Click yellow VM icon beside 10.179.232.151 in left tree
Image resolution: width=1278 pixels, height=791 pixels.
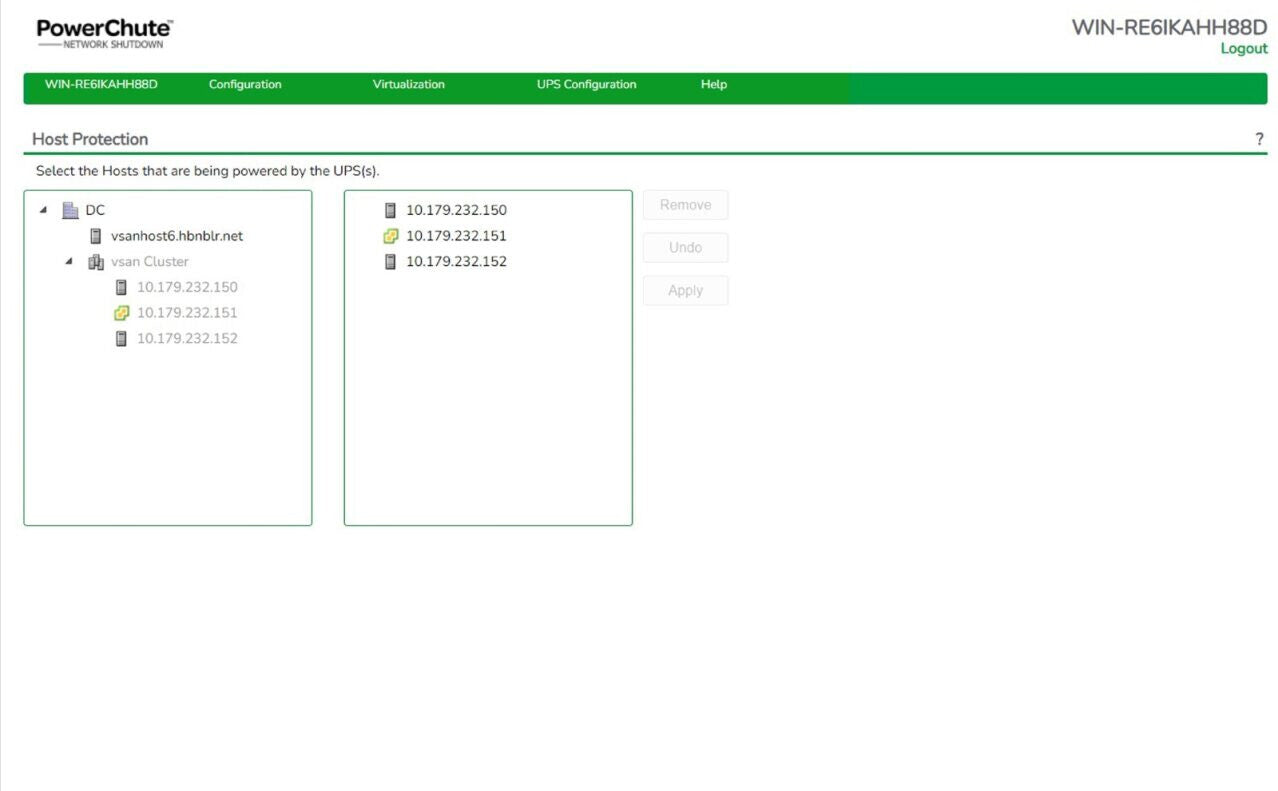click(122, 313)
